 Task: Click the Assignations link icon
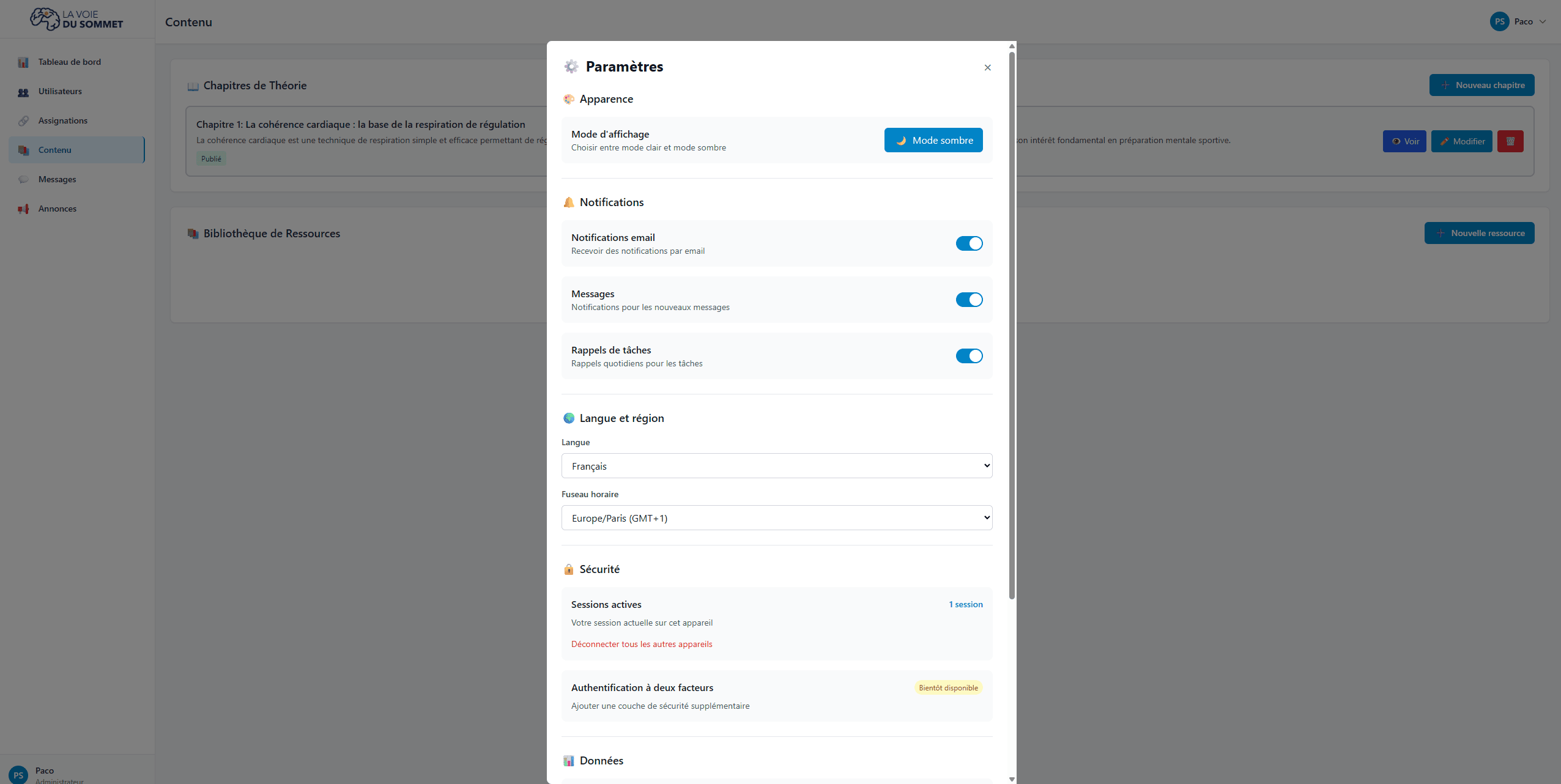23,121
